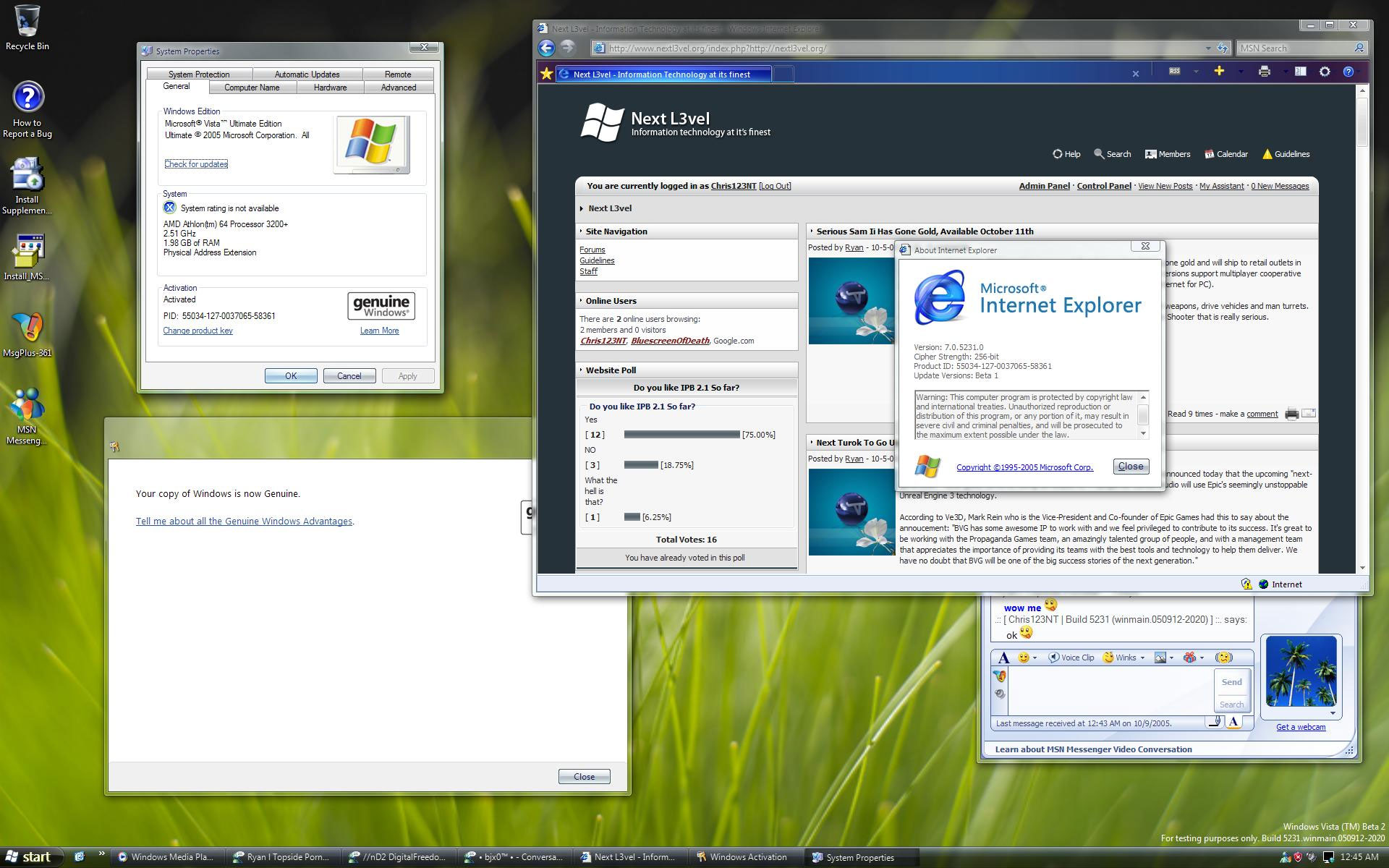This screenshot has height=868, width=1389.
Task: Open the Winks dropdown arrow
Action: pyautogui.click(x=1142, y=658)
